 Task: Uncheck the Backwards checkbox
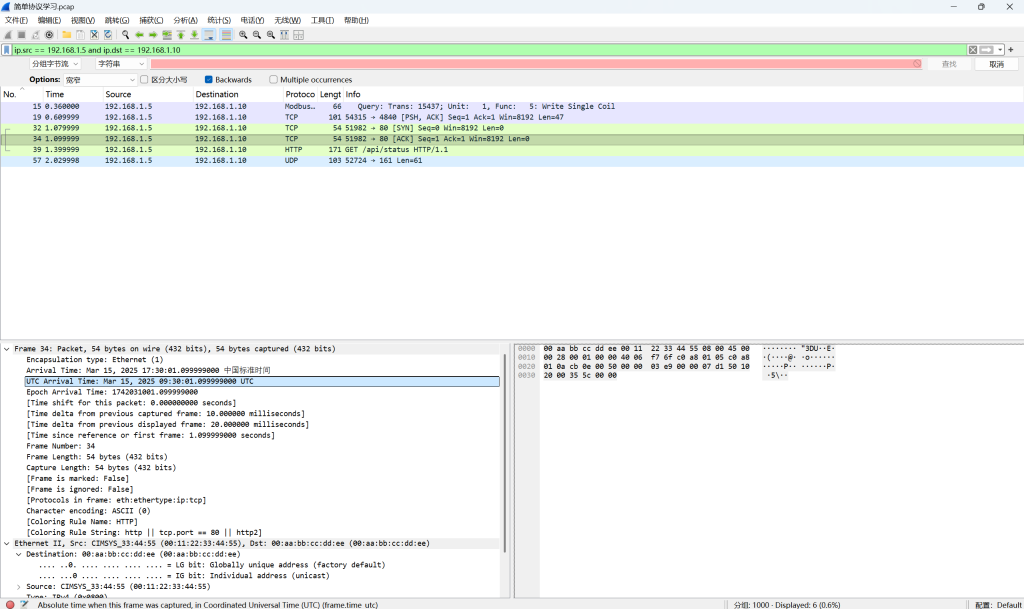(208, 79)
